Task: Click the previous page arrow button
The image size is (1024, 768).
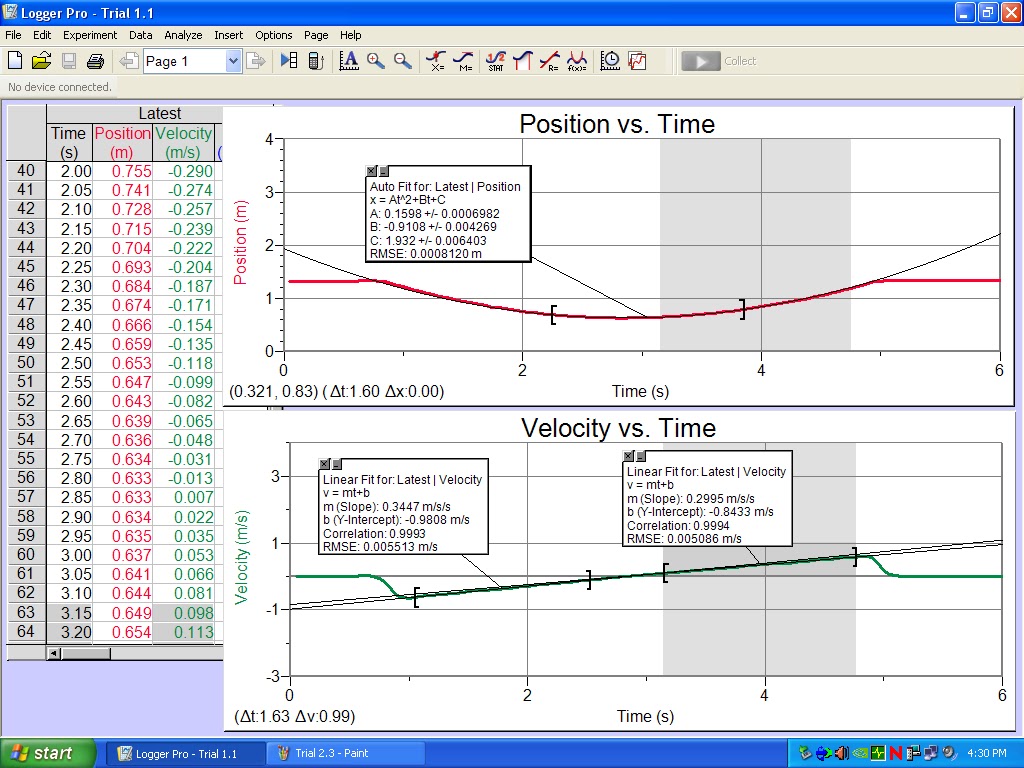Action: click(129, 60)
